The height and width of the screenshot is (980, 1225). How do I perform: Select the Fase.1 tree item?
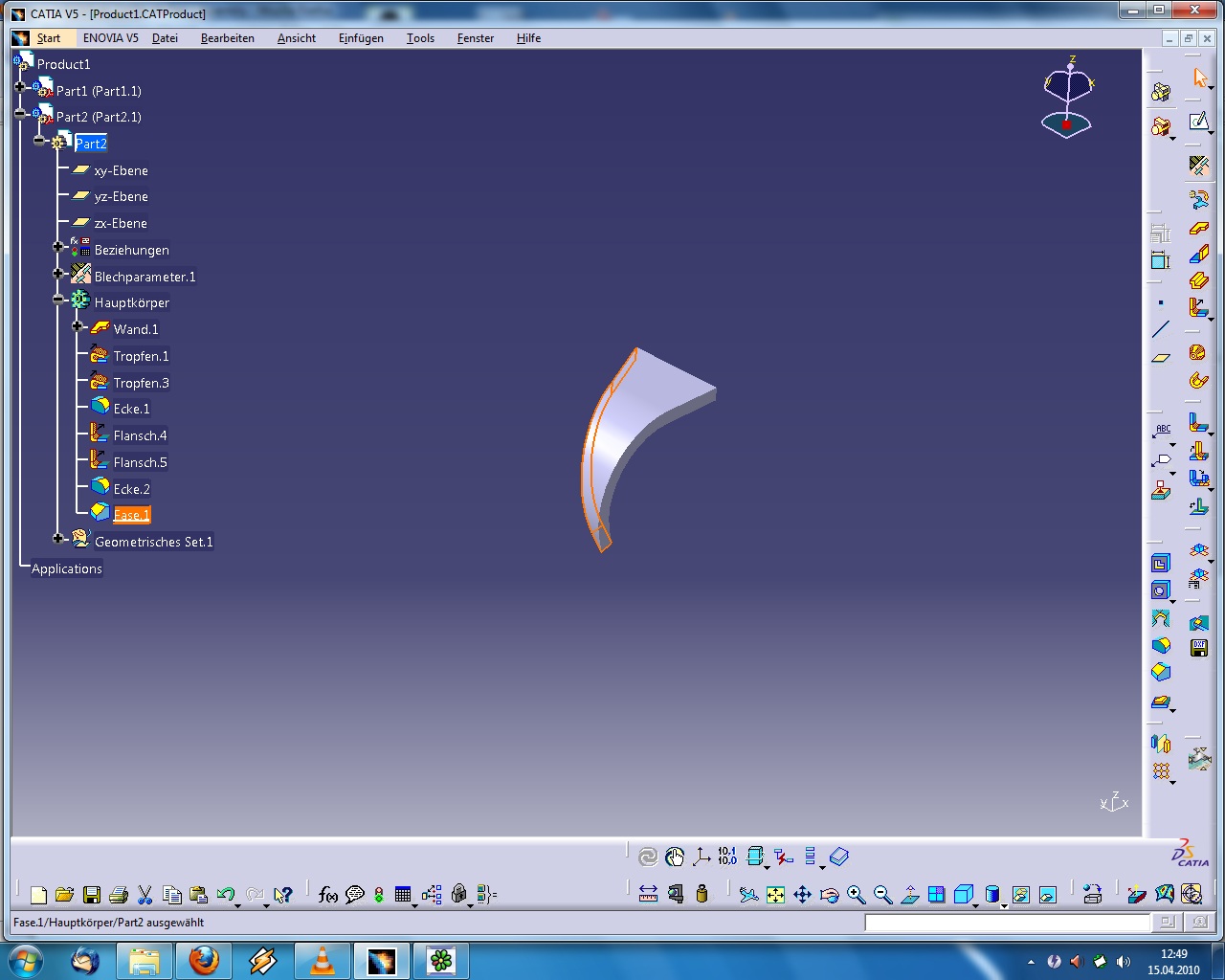132,515
